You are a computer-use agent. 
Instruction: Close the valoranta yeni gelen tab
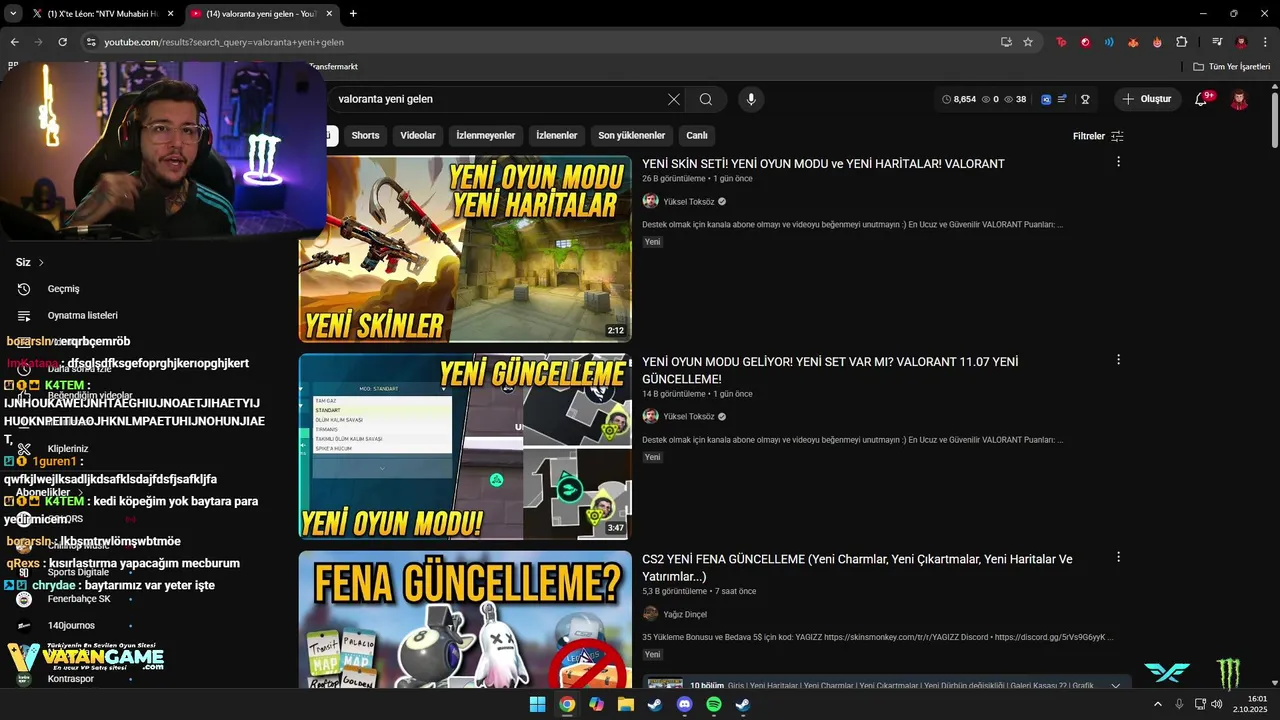[x=329, y=14]
